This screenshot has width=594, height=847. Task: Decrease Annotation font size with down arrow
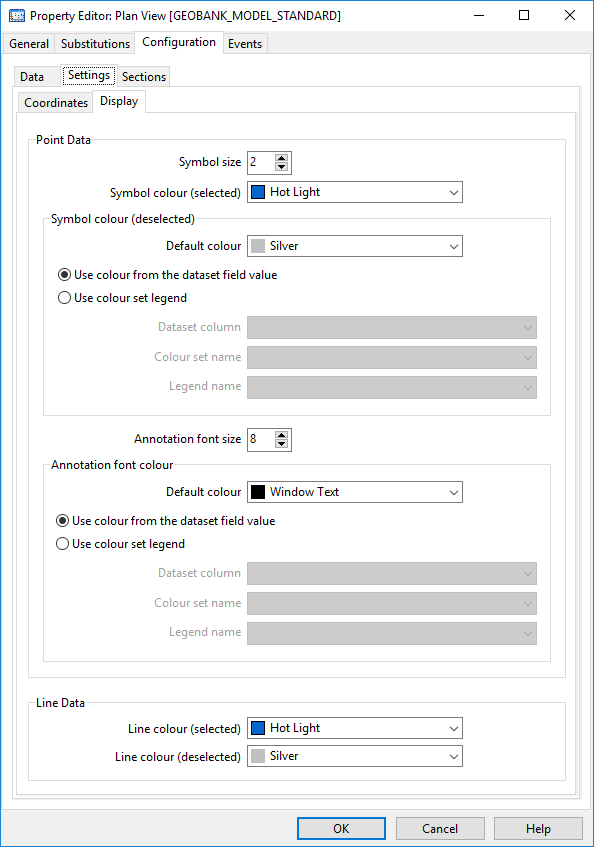pos(281,444)
